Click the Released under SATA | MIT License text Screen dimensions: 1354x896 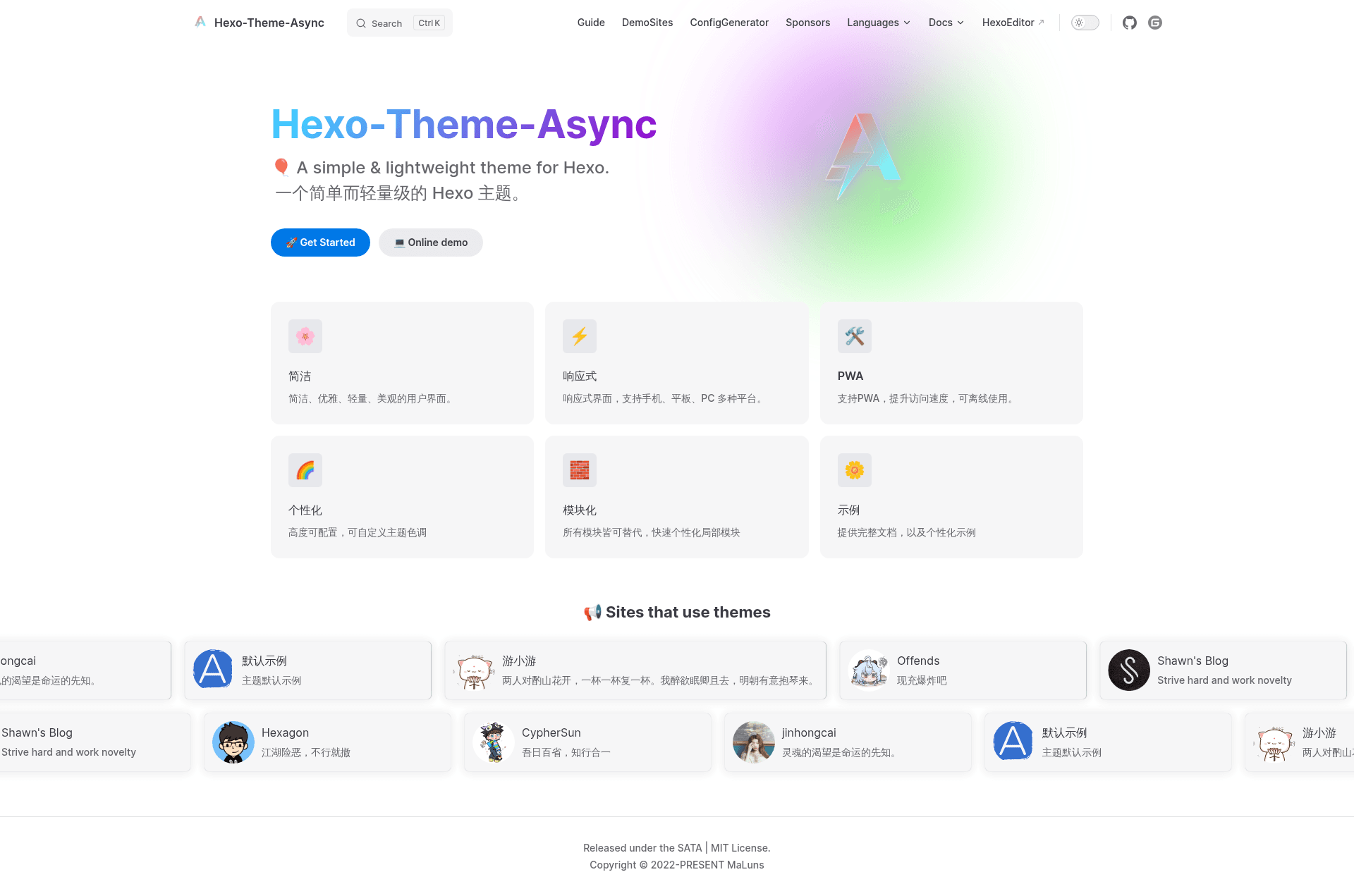point(677,848)
